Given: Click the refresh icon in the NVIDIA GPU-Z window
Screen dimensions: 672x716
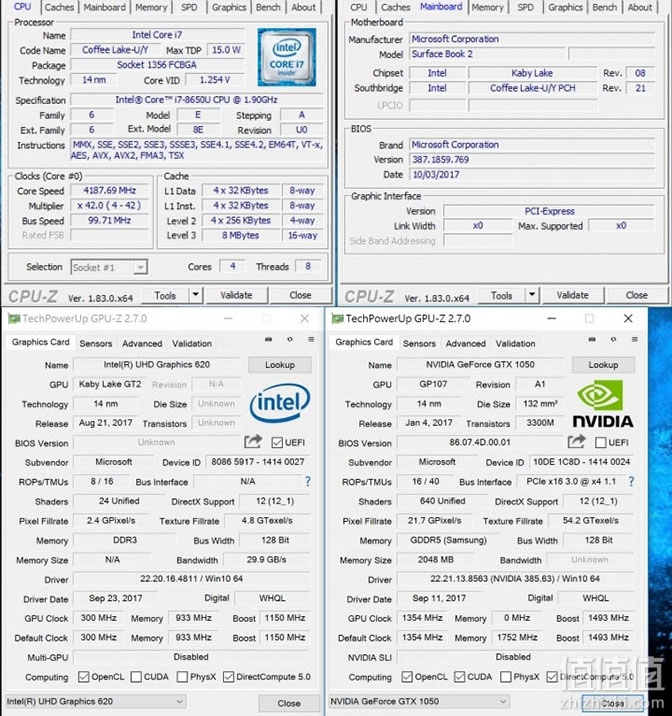Looking at the screenshot, I should pyautogui.click(x=613, y=339).
